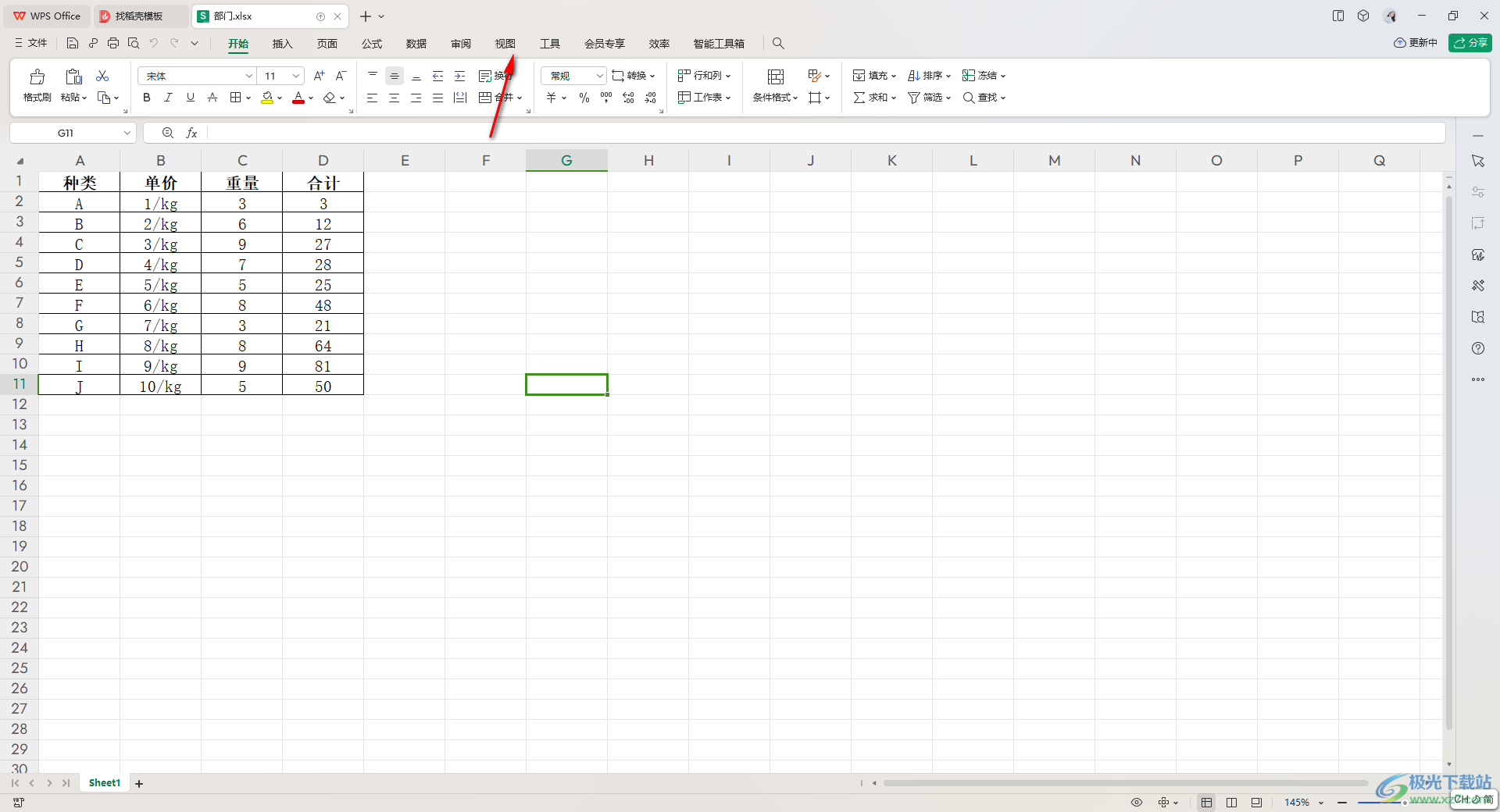Click the 筛选 Filter button

[929, 98]
